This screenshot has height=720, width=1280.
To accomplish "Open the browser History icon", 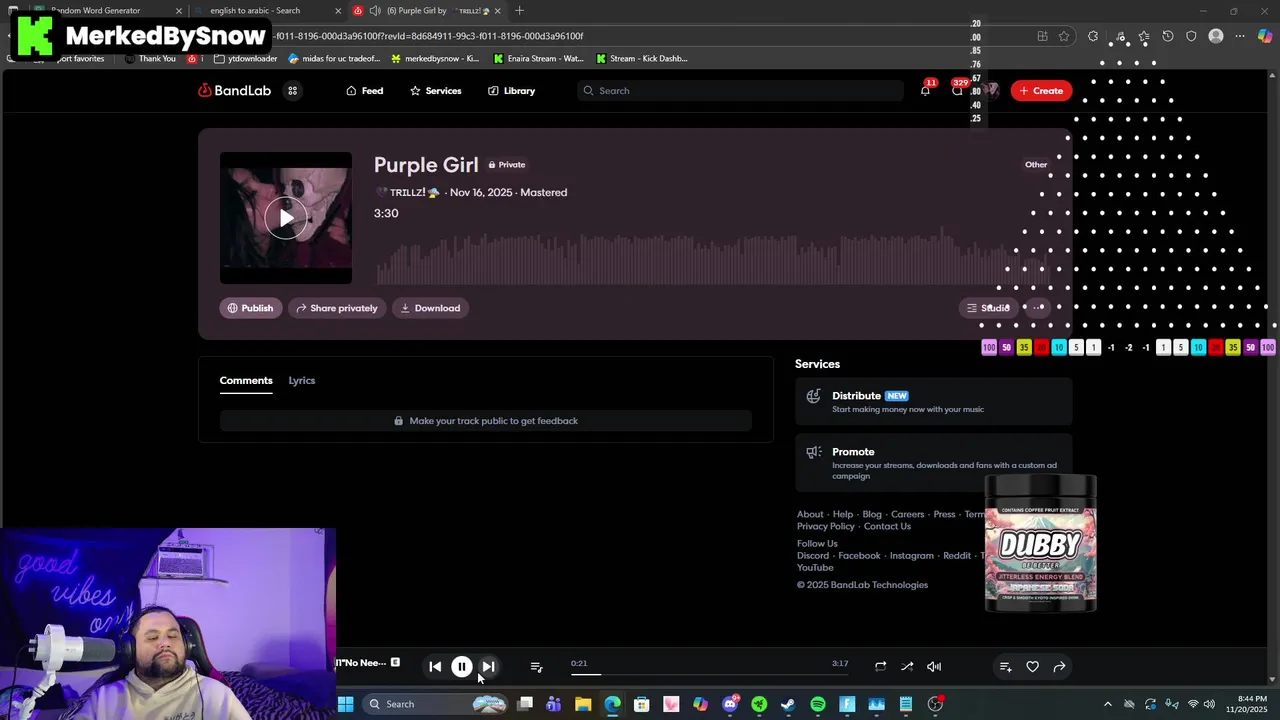I will (1168, 36).
